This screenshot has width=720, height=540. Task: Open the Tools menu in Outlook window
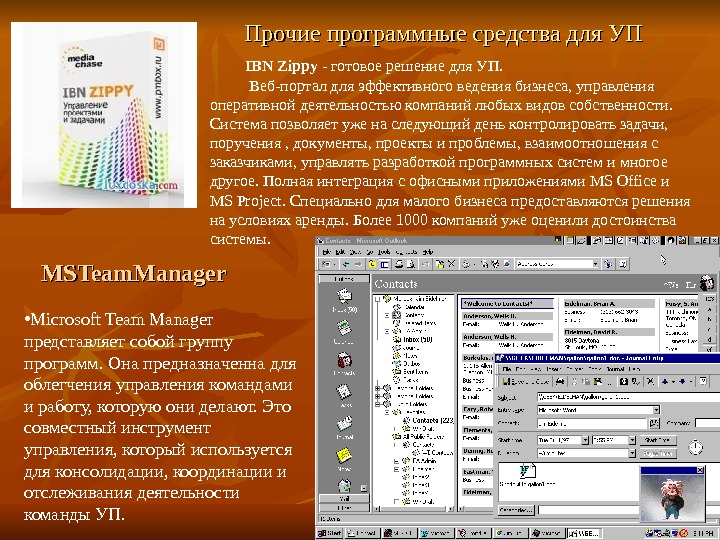tap(383, 252)
